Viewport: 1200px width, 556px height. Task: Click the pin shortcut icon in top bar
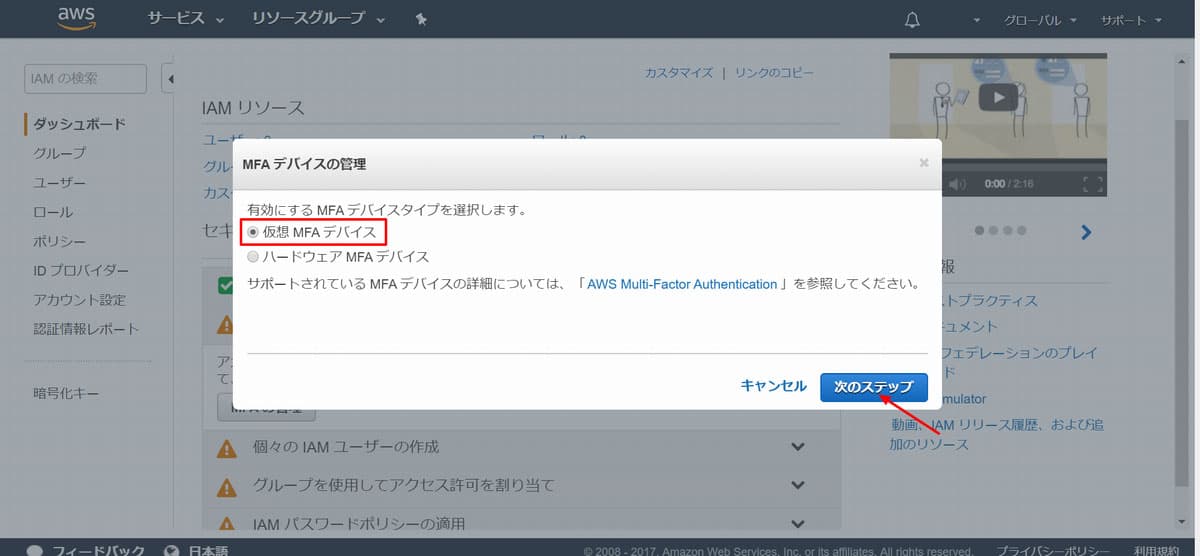[421, 20]
